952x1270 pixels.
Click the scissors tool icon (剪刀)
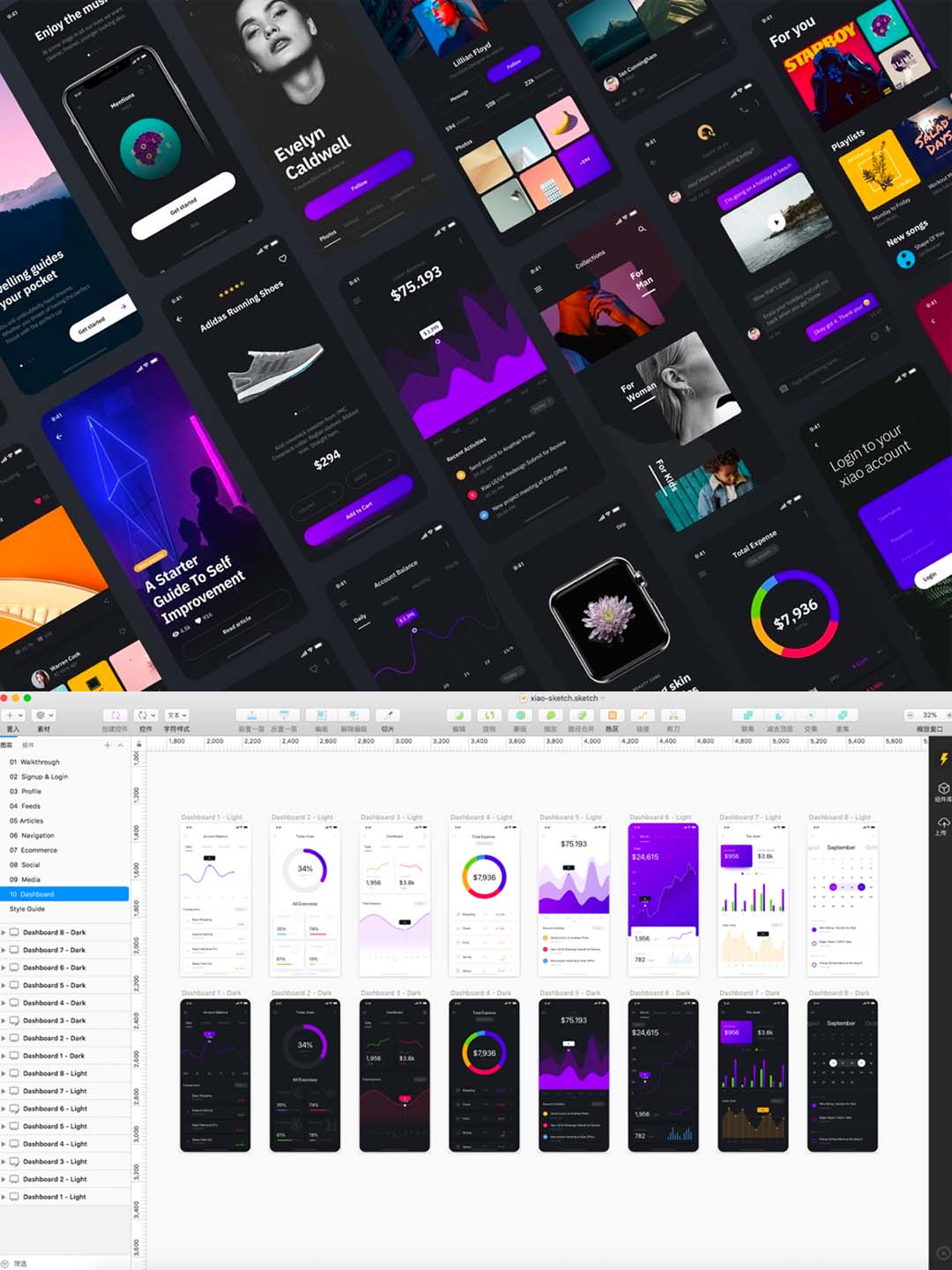pyautogui.click(x=673, y=716)
